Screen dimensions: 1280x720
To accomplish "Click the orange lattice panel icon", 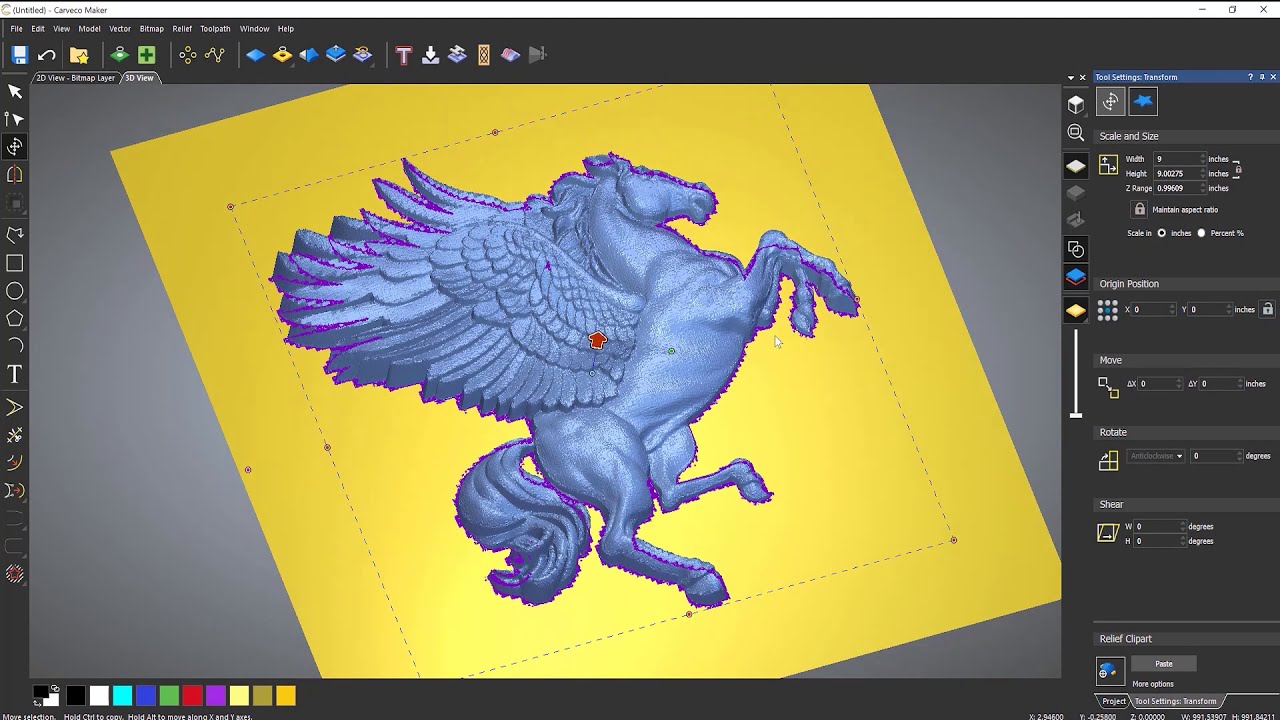I will (484, 55).
